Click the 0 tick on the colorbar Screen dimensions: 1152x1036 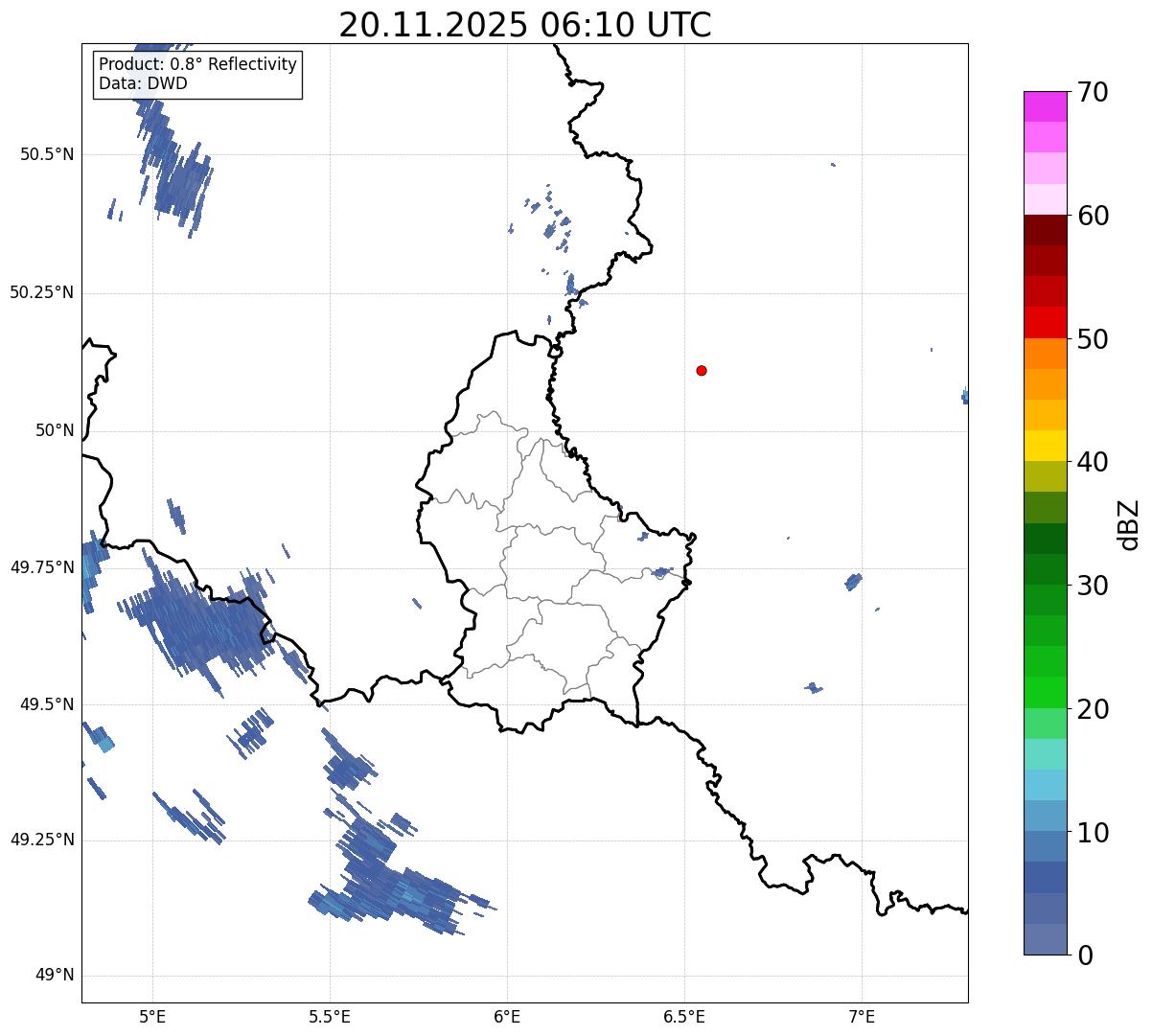(1084, 955)
